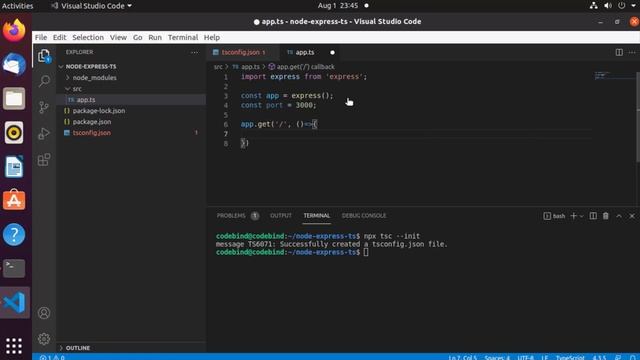
Task: Close the terminal panel
Action: (x=632, y=216)
